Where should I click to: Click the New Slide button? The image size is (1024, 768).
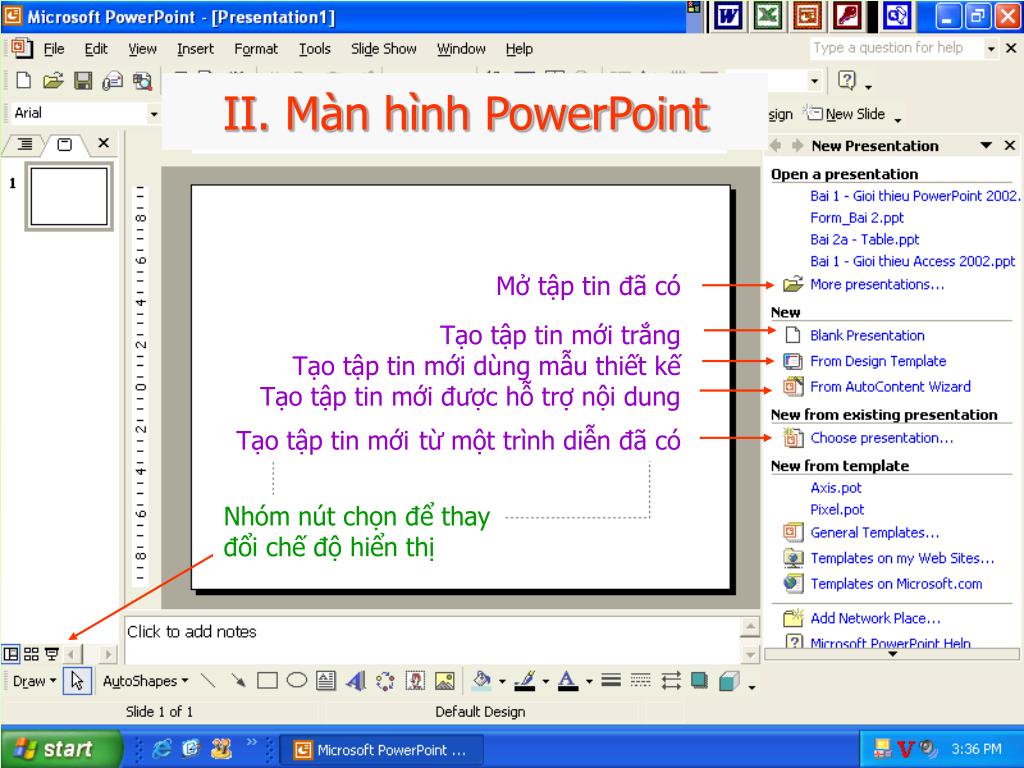[846, 114]
